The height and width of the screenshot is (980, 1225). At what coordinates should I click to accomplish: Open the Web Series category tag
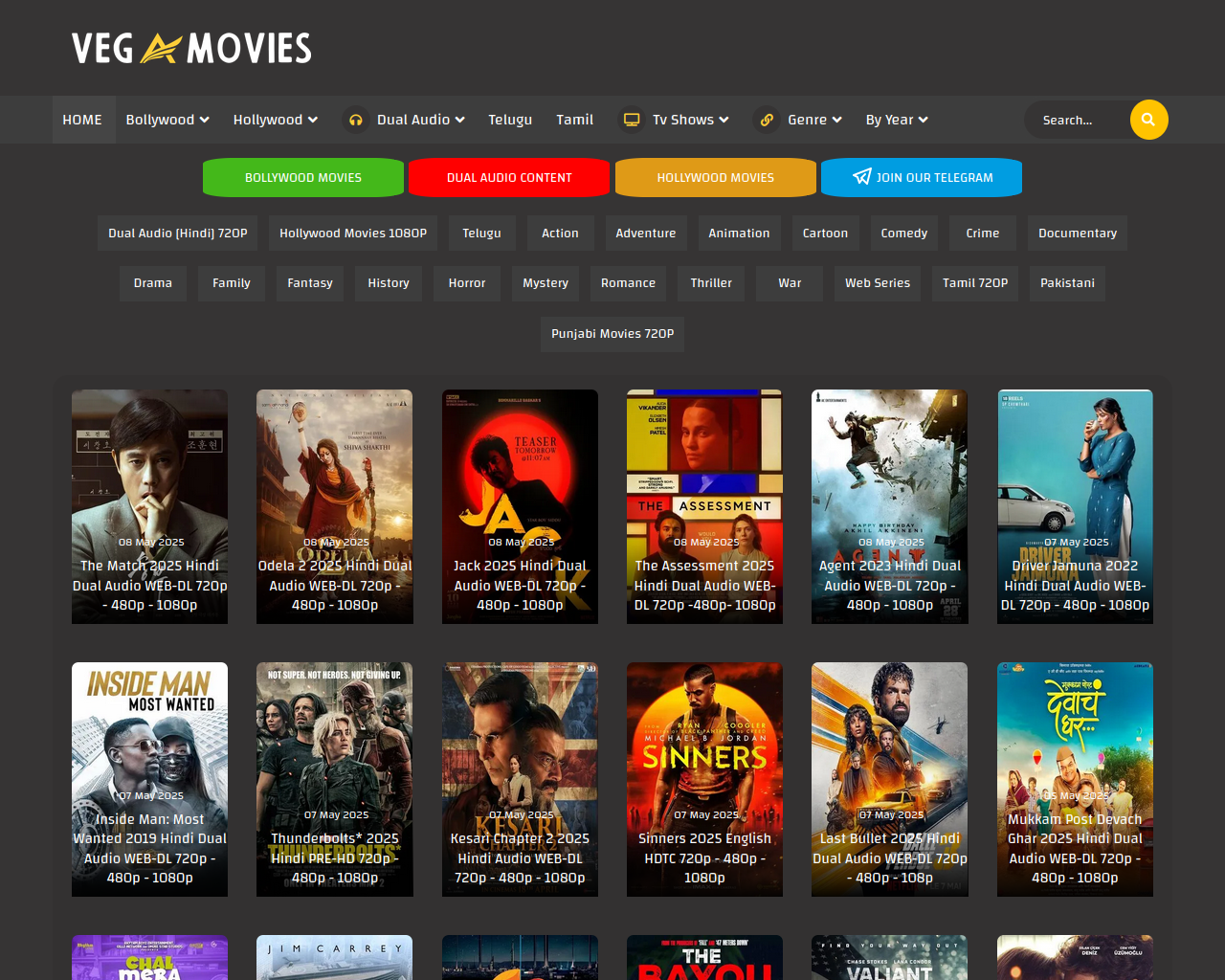(x=878, y=282)
